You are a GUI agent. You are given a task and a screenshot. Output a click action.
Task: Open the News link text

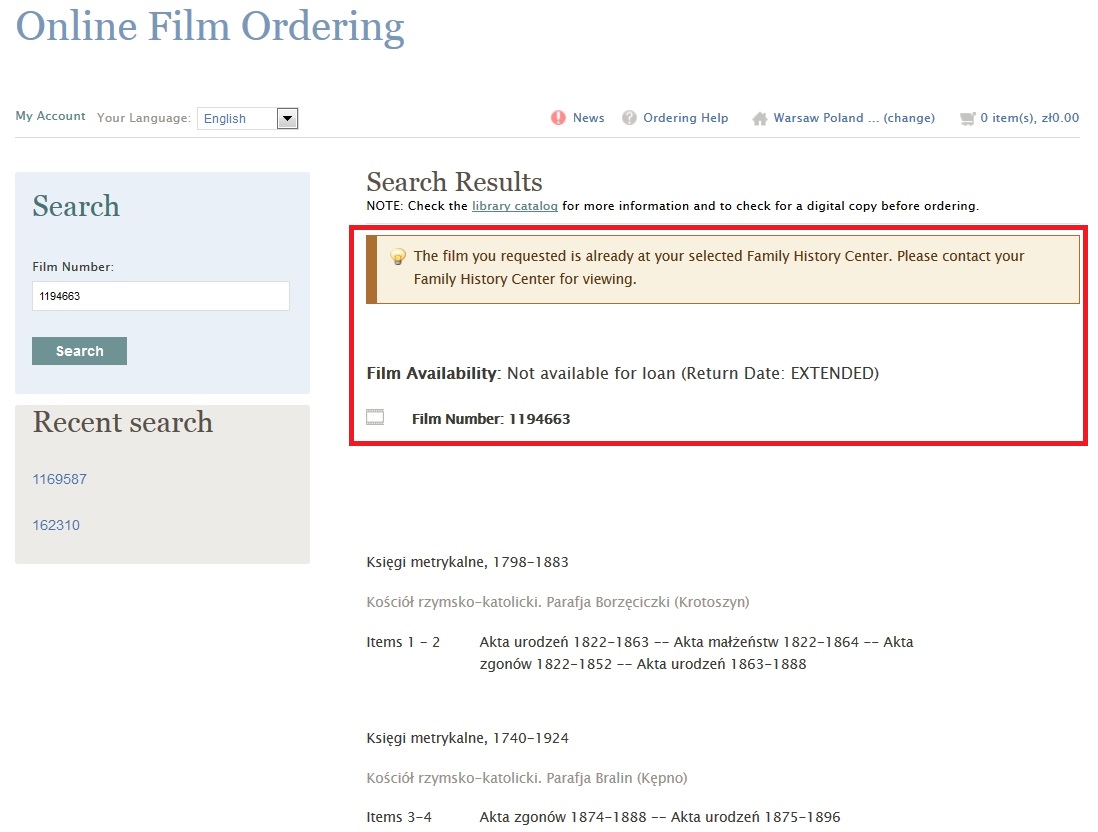pyautogui.click(x=588, y=118)
